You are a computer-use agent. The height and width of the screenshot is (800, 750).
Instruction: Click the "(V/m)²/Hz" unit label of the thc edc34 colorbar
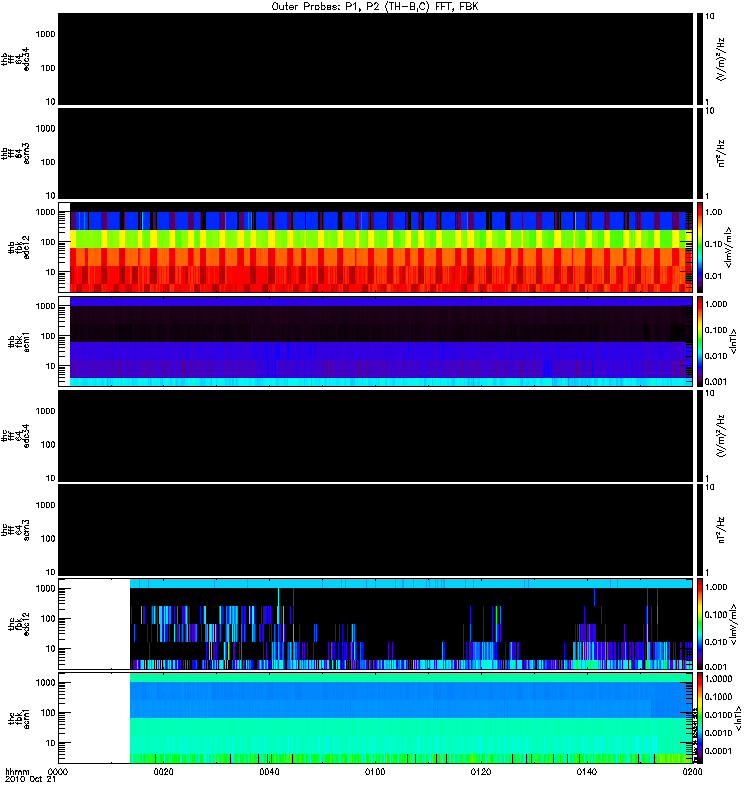point(721,436)
